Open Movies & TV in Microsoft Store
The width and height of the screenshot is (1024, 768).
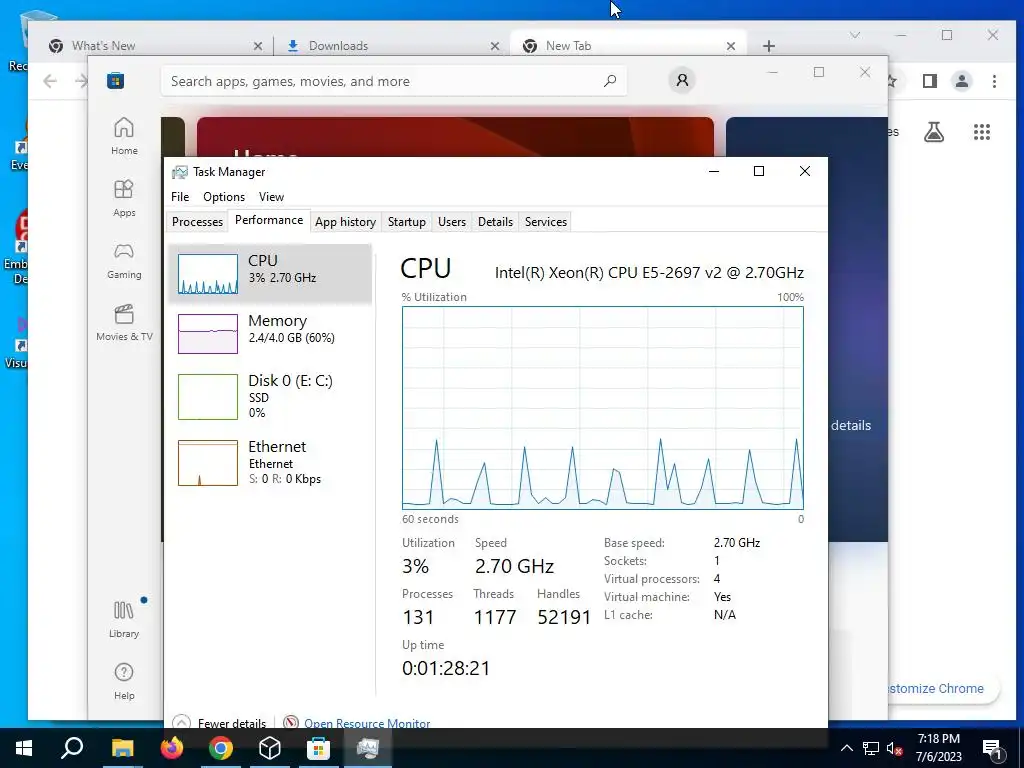coord(124,323)
